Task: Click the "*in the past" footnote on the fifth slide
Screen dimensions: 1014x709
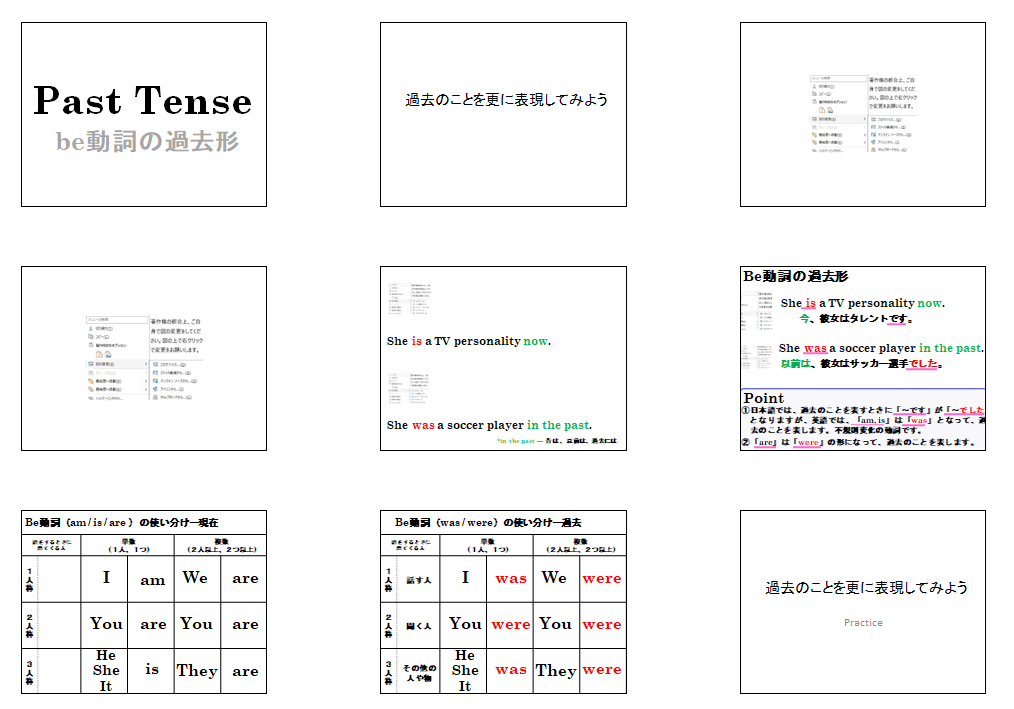Action: (x=556, y=441)
